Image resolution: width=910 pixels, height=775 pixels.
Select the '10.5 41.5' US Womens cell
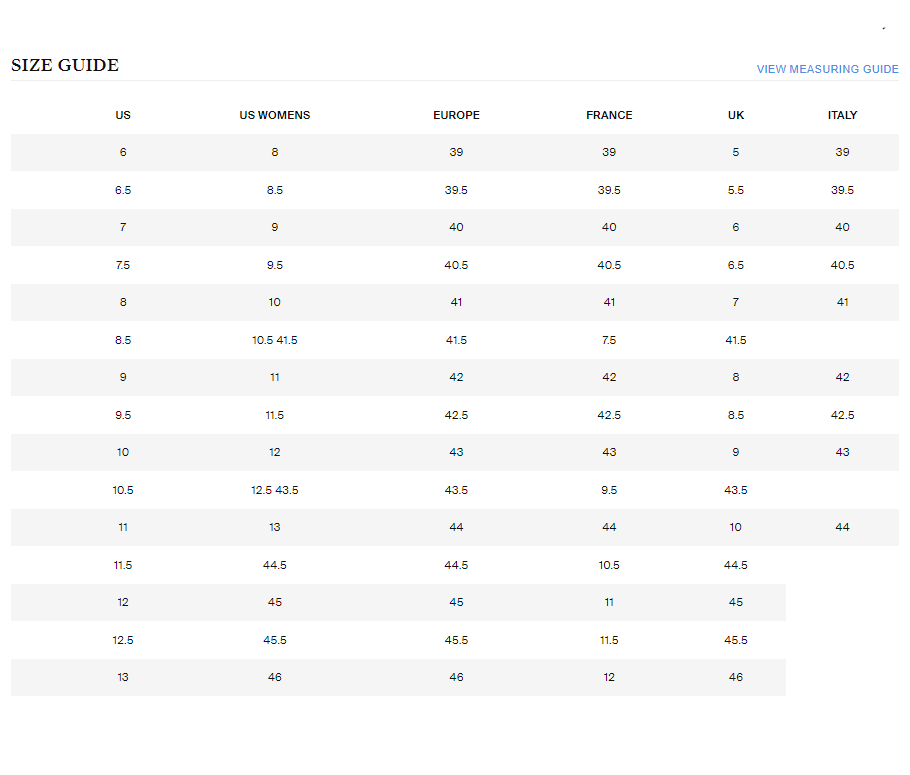pos(275,340)
